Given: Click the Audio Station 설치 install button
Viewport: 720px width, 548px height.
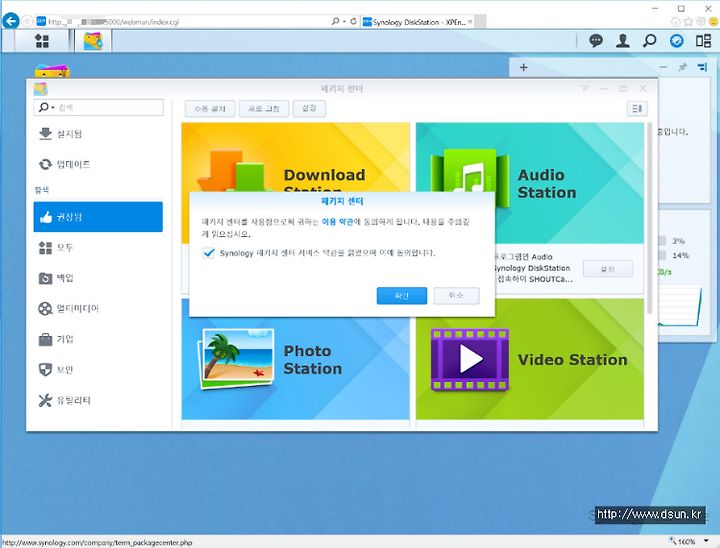Looking at the screenshot, I should tap(608, 269).
